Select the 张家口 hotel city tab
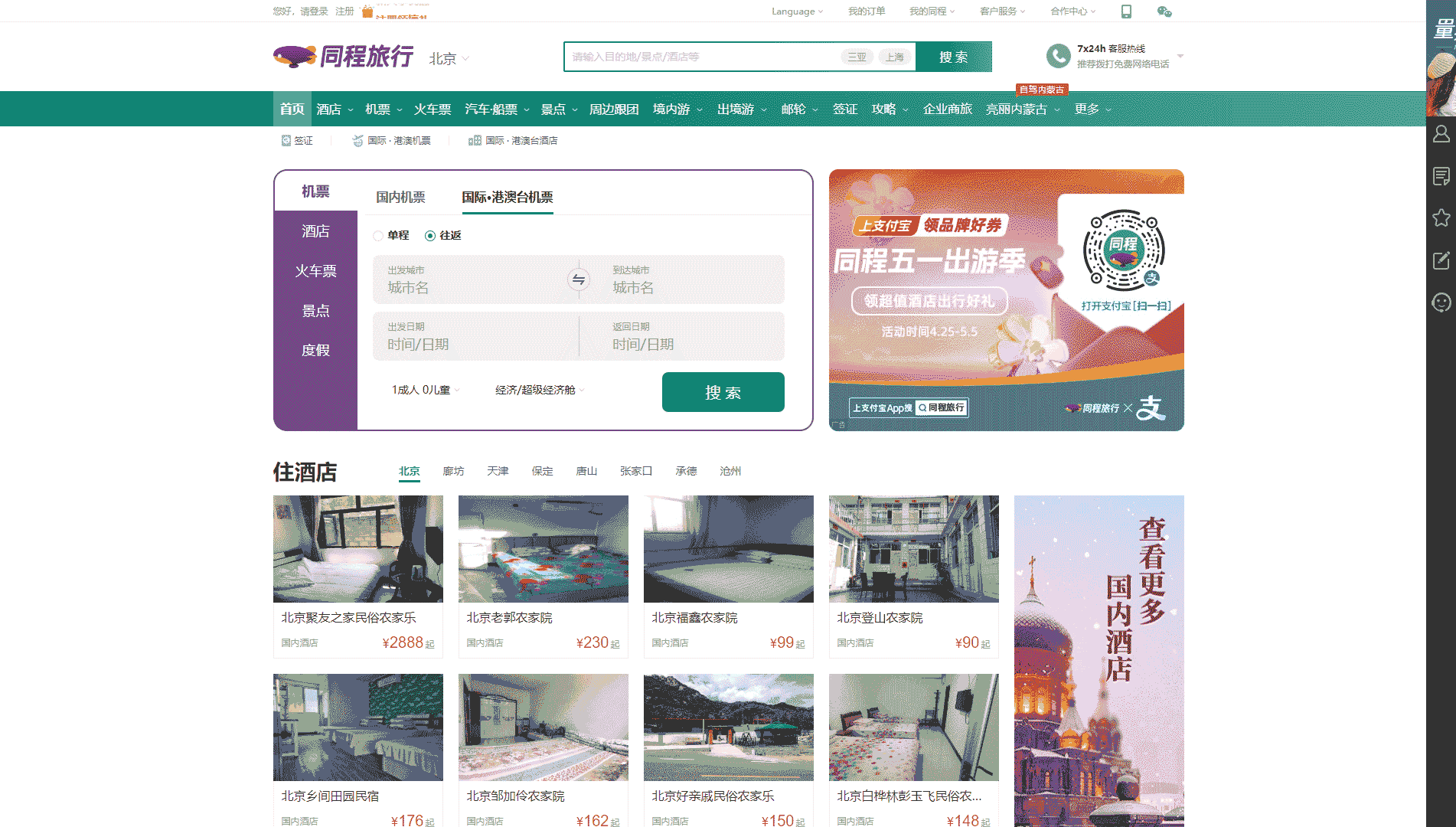Screen dimensions: 1456x827 636,471
